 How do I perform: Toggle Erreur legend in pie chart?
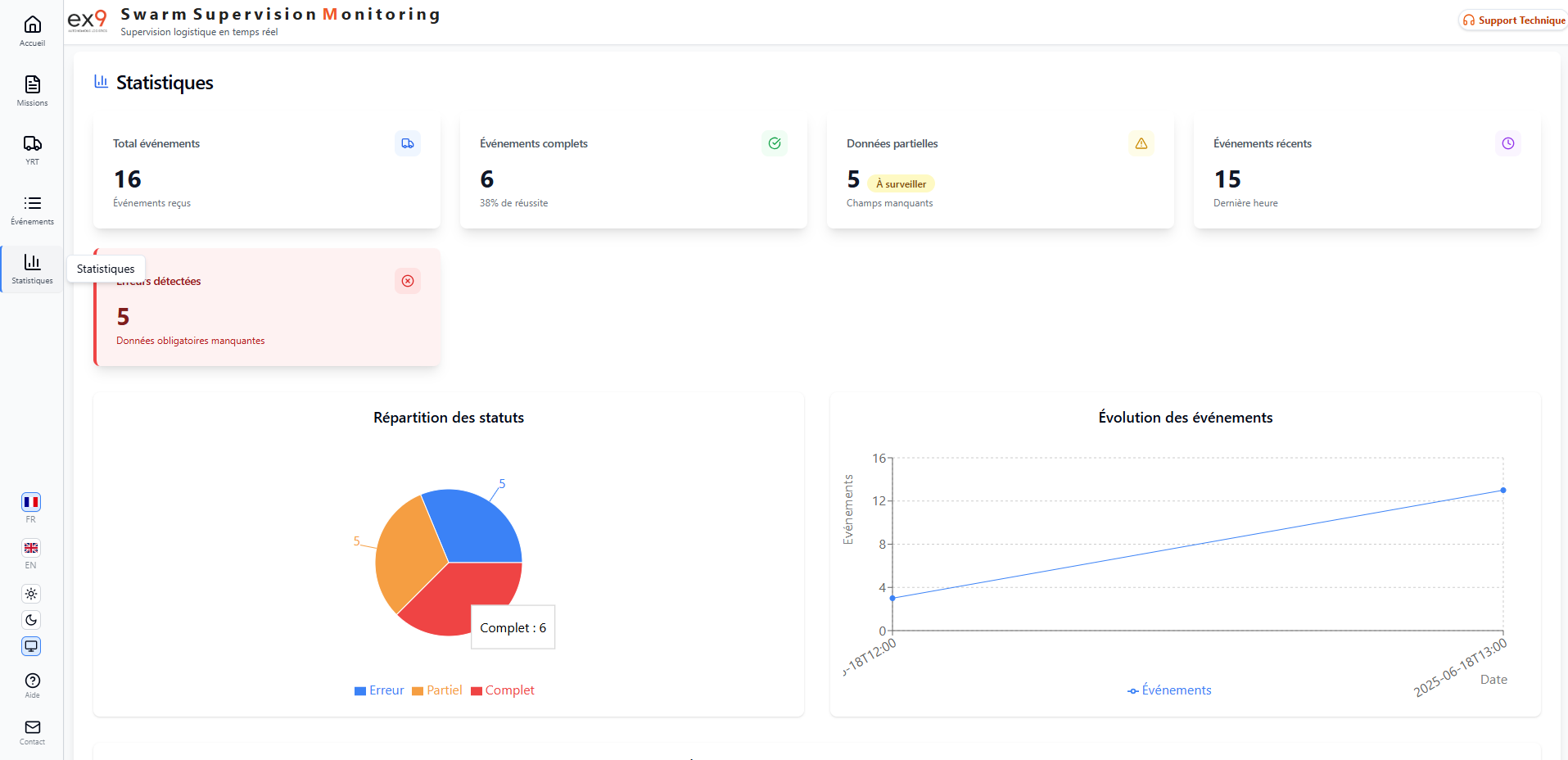coord(379,690)
